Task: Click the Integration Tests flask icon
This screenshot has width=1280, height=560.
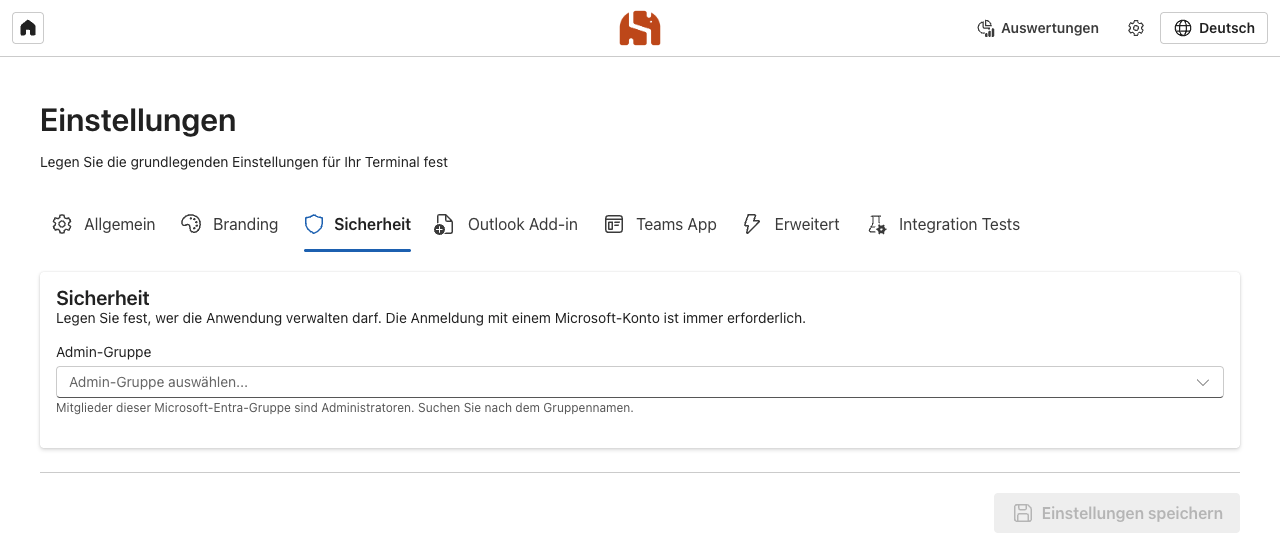Action: (877, 224)
